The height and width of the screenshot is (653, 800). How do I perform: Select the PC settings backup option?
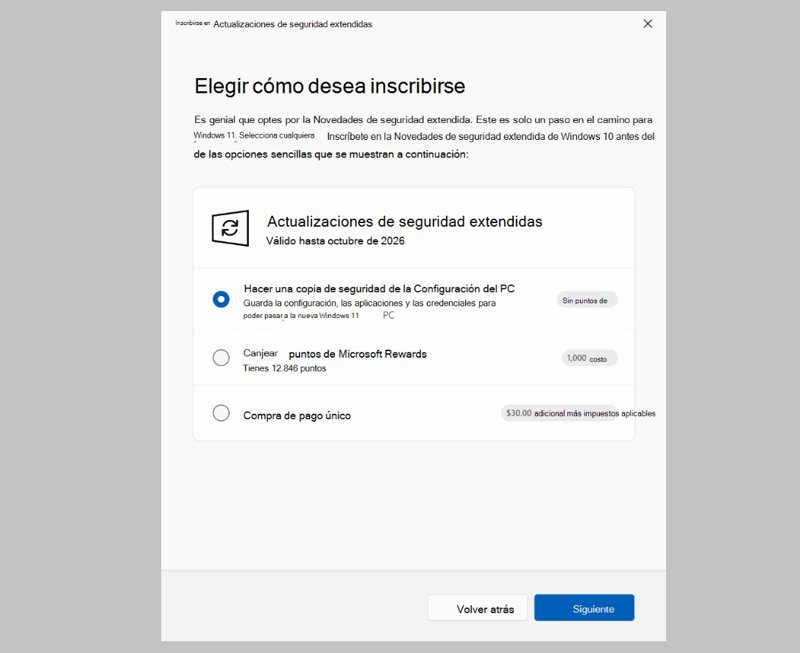click(x=221, y=299)
